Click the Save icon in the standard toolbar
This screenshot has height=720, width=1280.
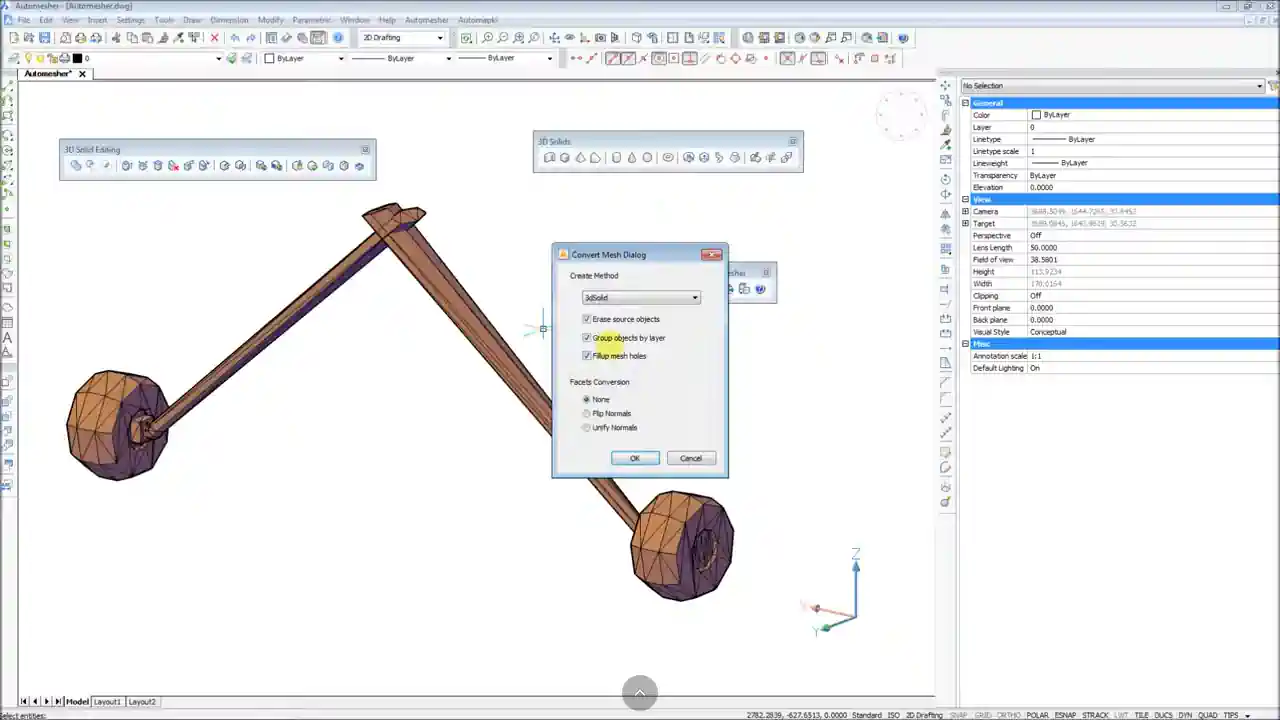pos(44,37)
